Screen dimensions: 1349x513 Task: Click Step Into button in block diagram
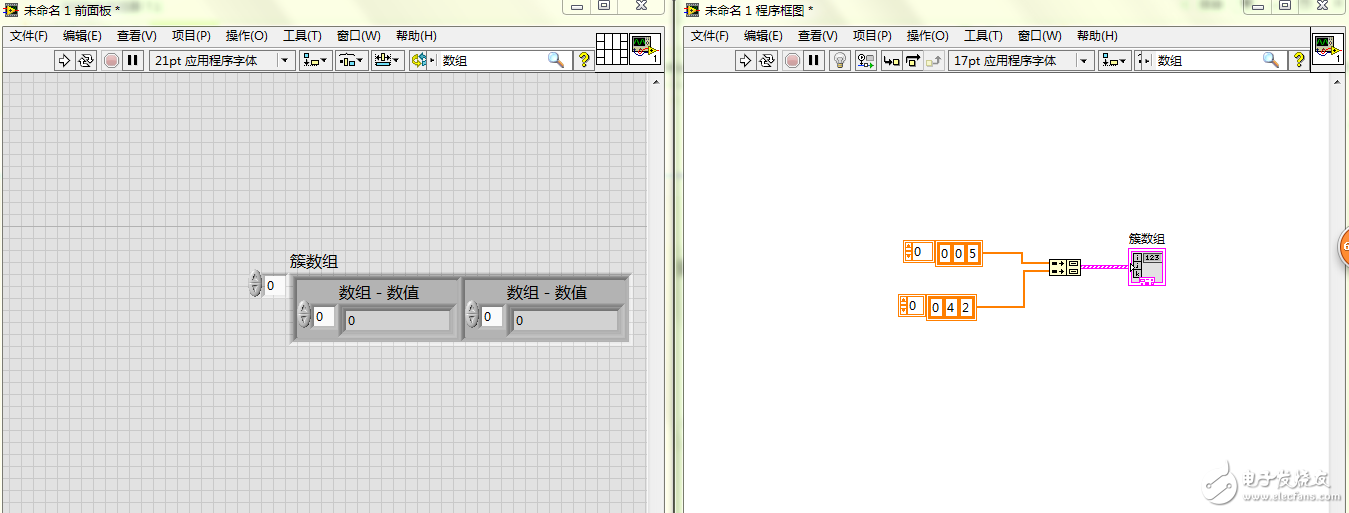pyautogui.click(x=890, y=60)
